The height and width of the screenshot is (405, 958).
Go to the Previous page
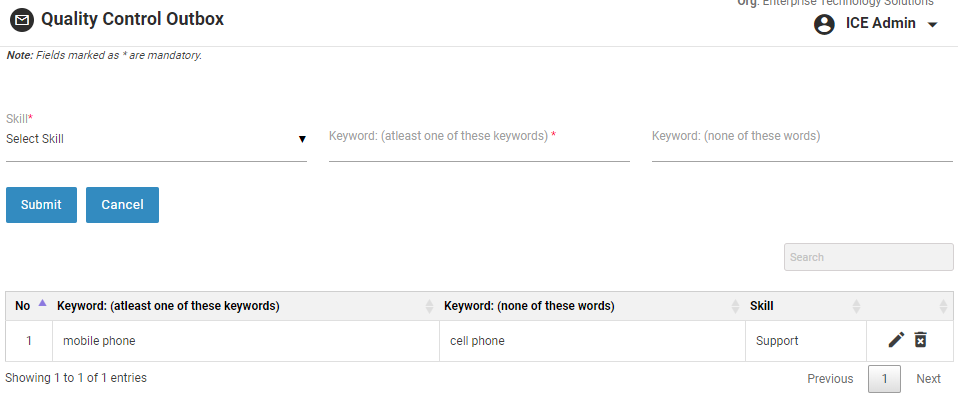[829, 379]
